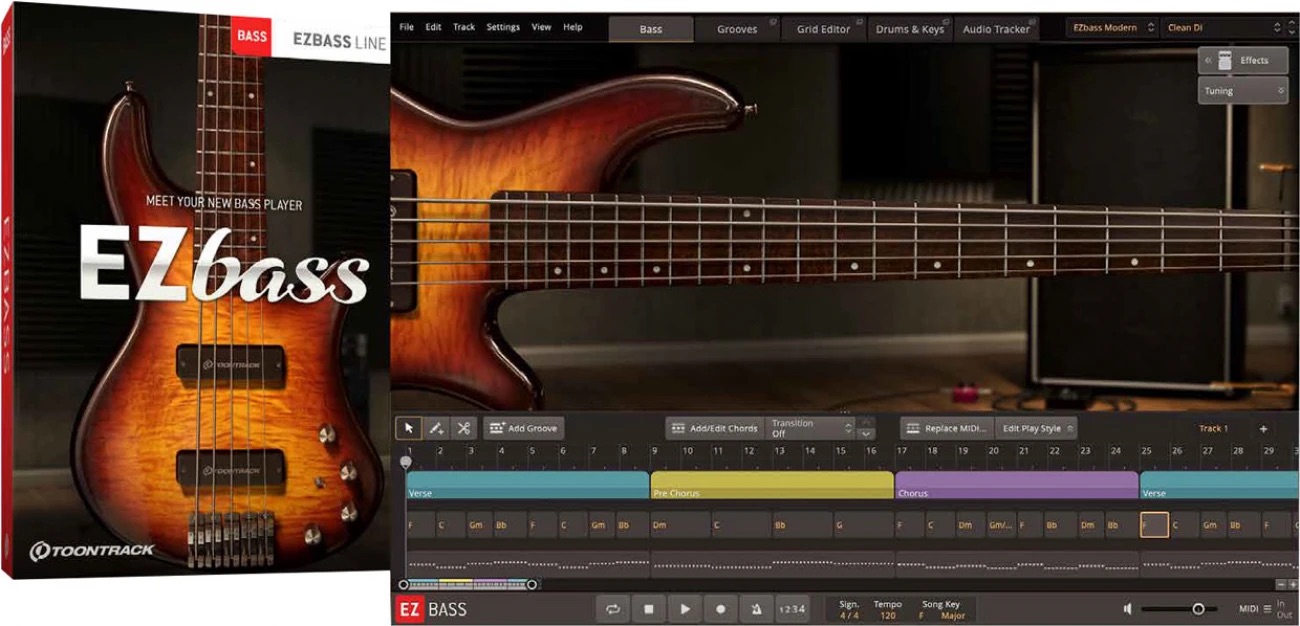Add a new track with plus icon

[x=1263, y=428]
